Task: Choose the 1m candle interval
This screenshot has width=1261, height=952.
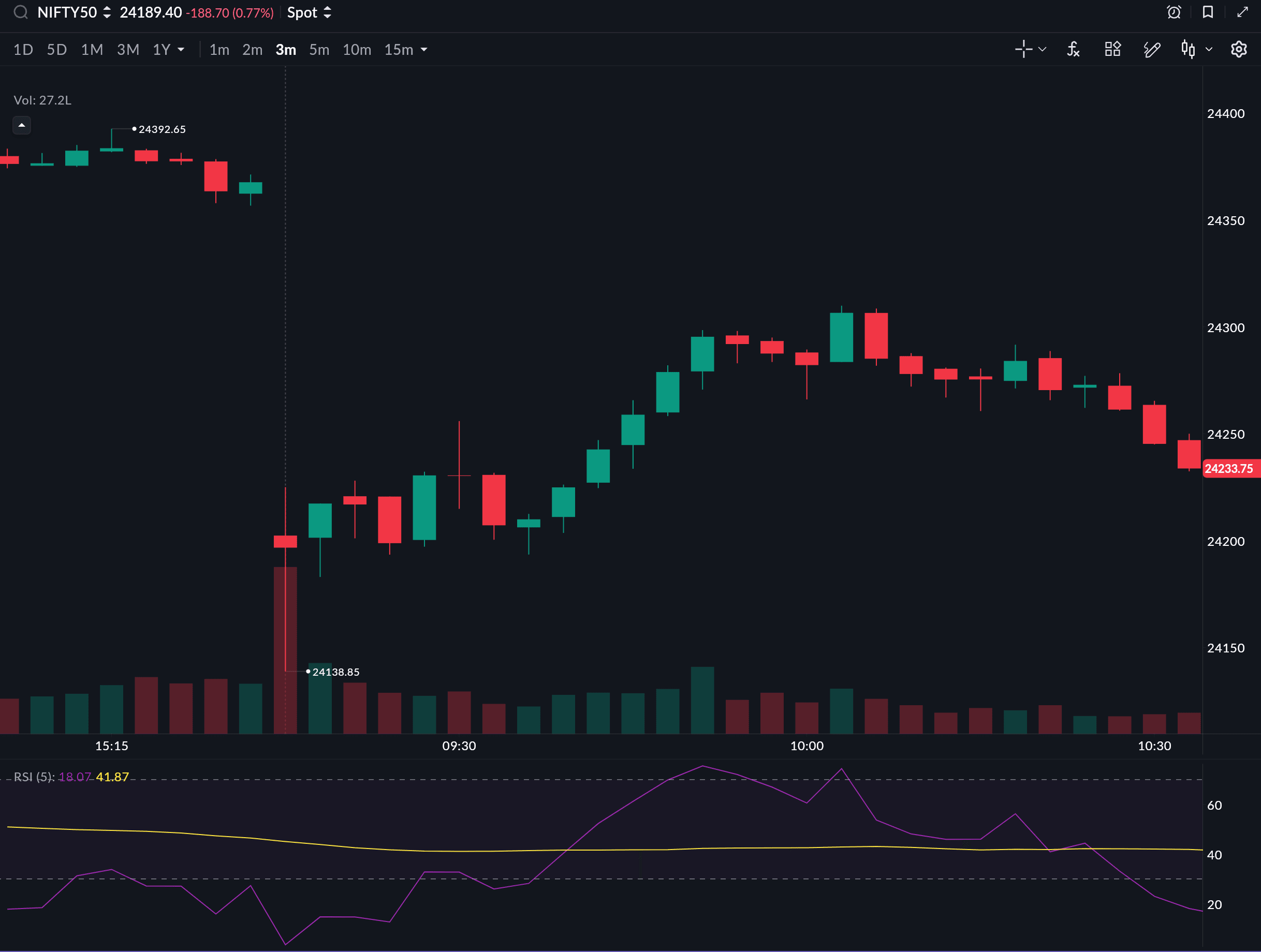Action: (x=219, y=50)
